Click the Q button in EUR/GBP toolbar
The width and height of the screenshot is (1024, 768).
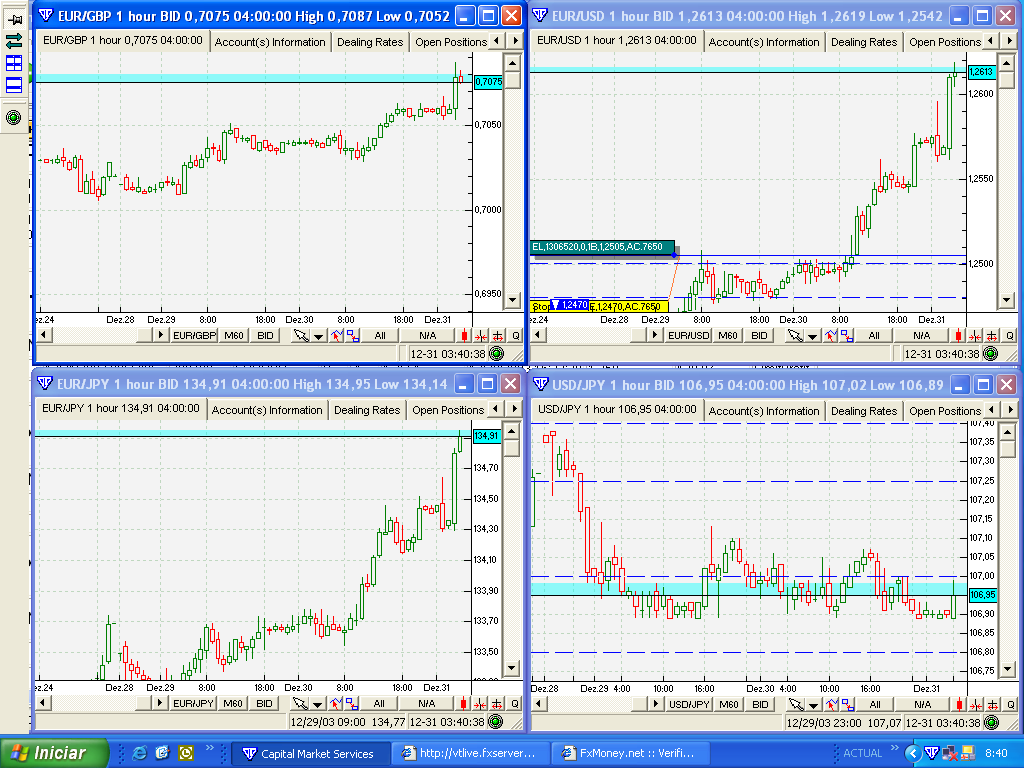coord(515,336)
